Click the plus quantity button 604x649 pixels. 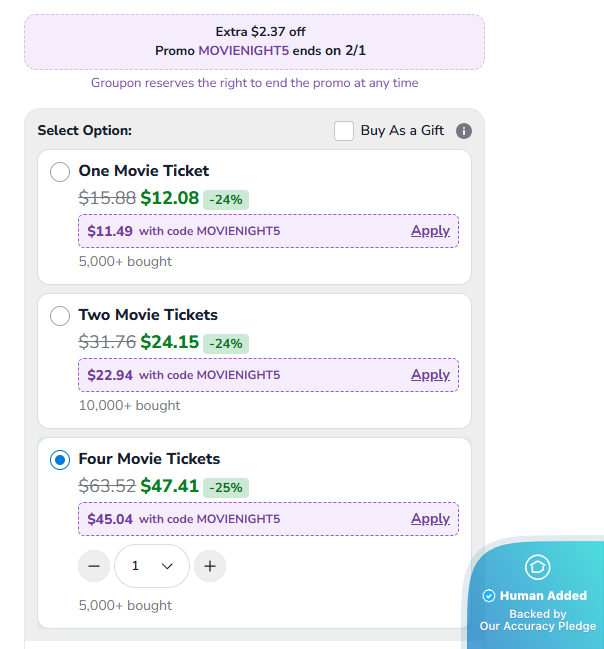tap(210, 566)
